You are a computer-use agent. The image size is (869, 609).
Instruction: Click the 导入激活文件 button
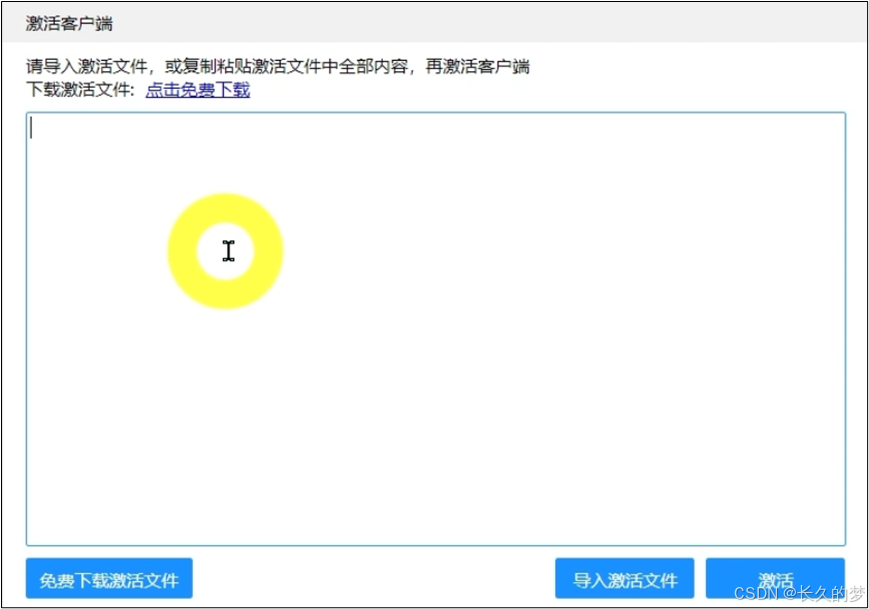[625, 579]
